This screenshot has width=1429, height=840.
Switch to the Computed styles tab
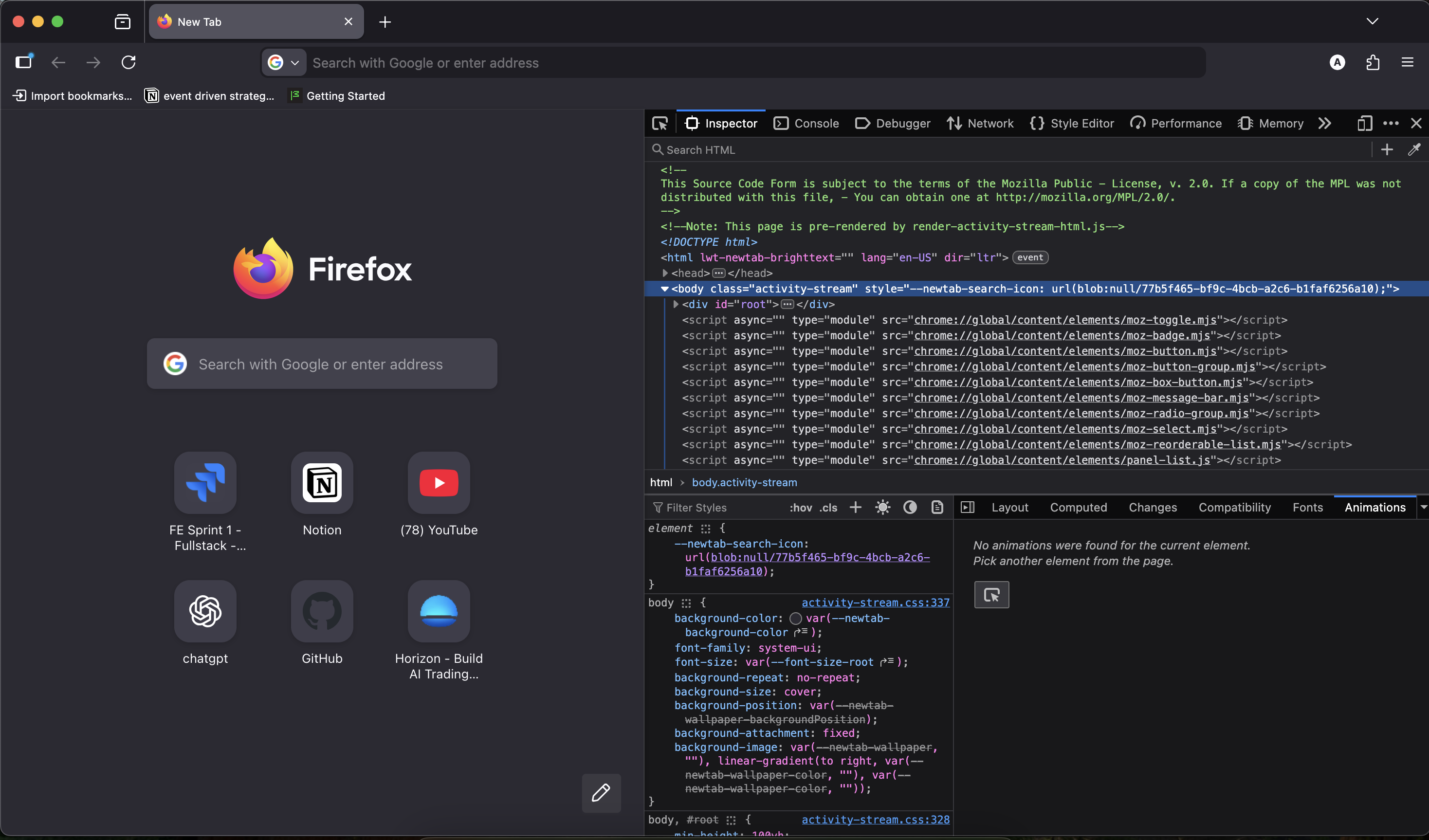click(1078, 508)
